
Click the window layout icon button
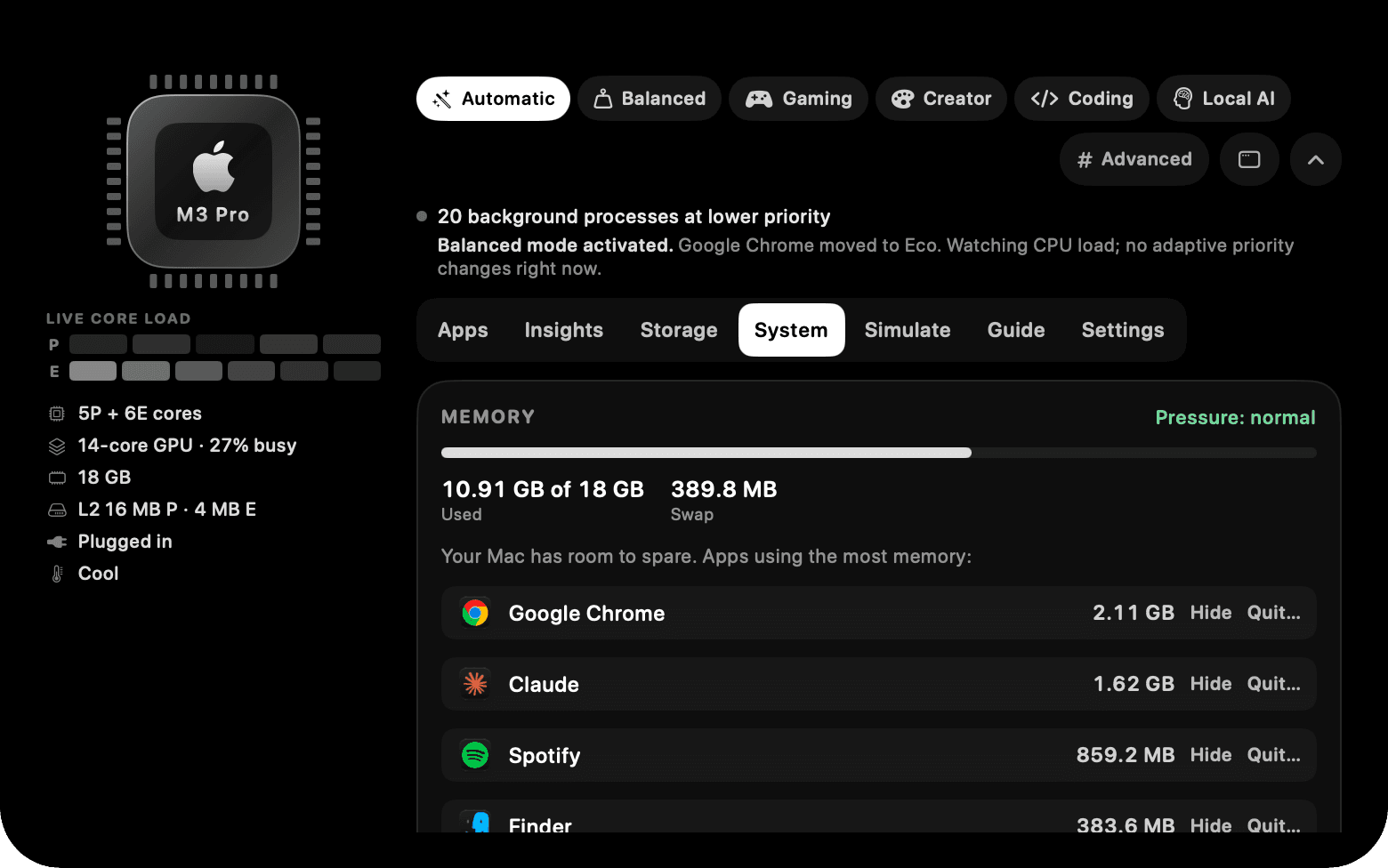(x=1249, y=159)
